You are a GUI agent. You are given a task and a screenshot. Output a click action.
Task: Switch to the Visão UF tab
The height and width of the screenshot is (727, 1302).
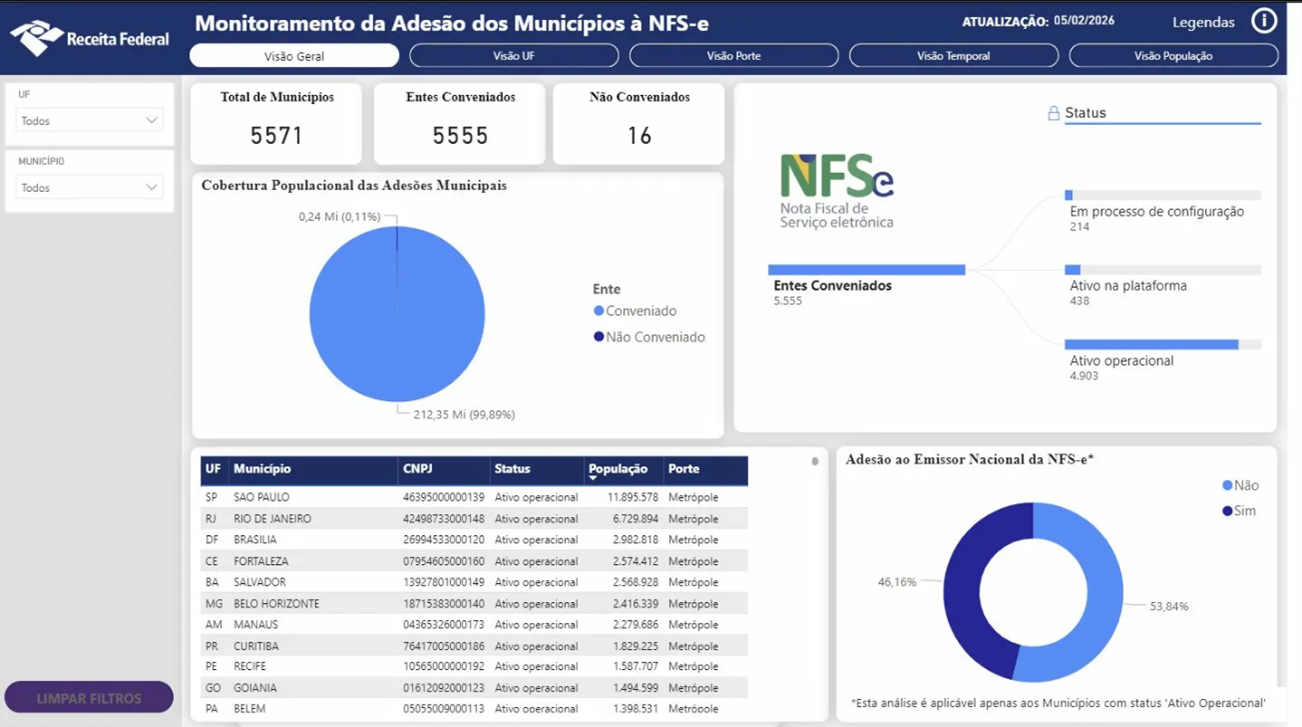tap(514, 56)
